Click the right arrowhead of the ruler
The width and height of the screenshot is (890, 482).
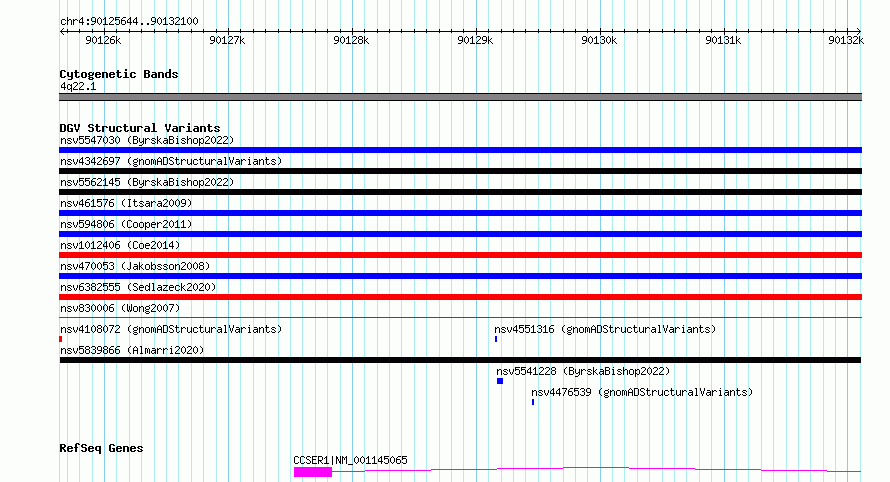click(x=859, y=32)
